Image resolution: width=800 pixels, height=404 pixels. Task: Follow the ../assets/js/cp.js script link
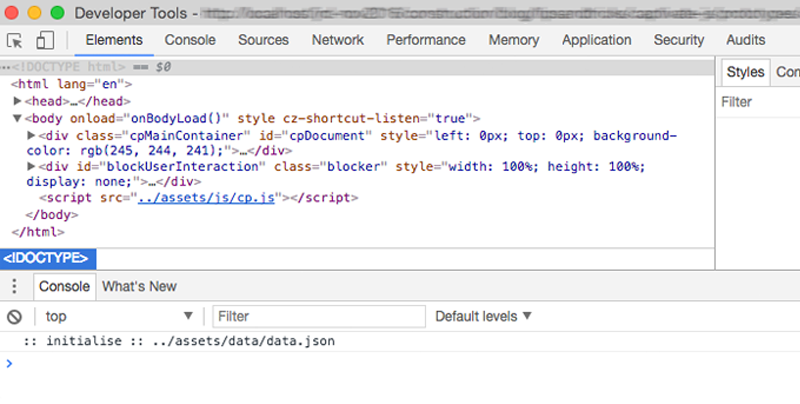tap(206, 197)
